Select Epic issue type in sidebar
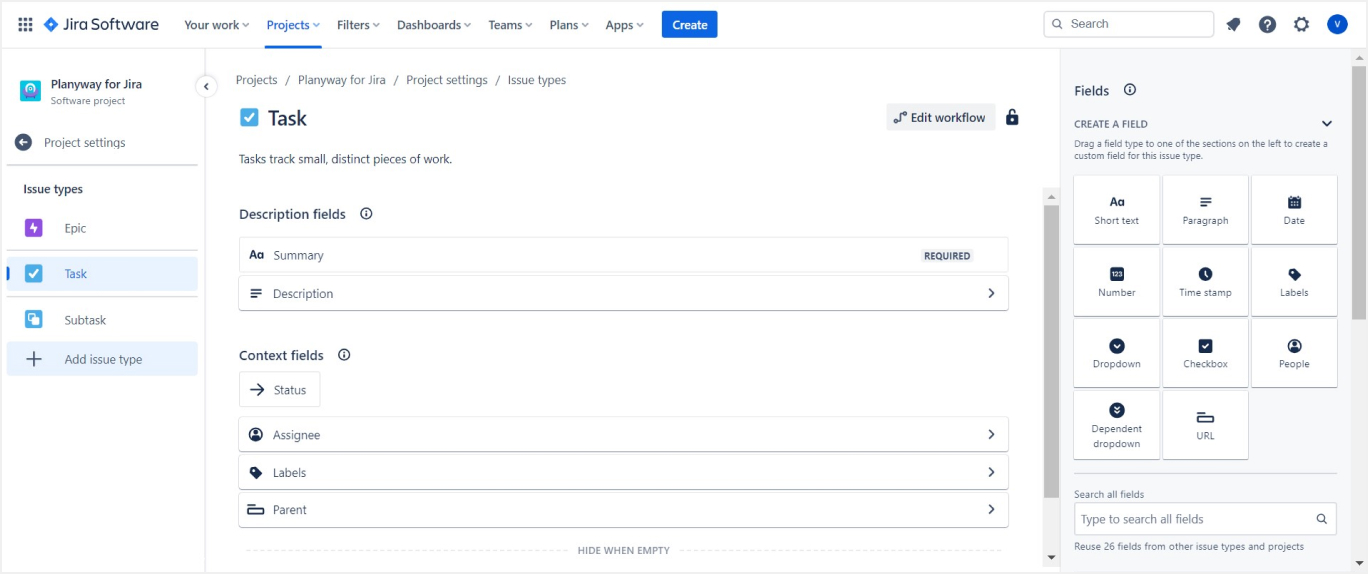 click(75, 228)
